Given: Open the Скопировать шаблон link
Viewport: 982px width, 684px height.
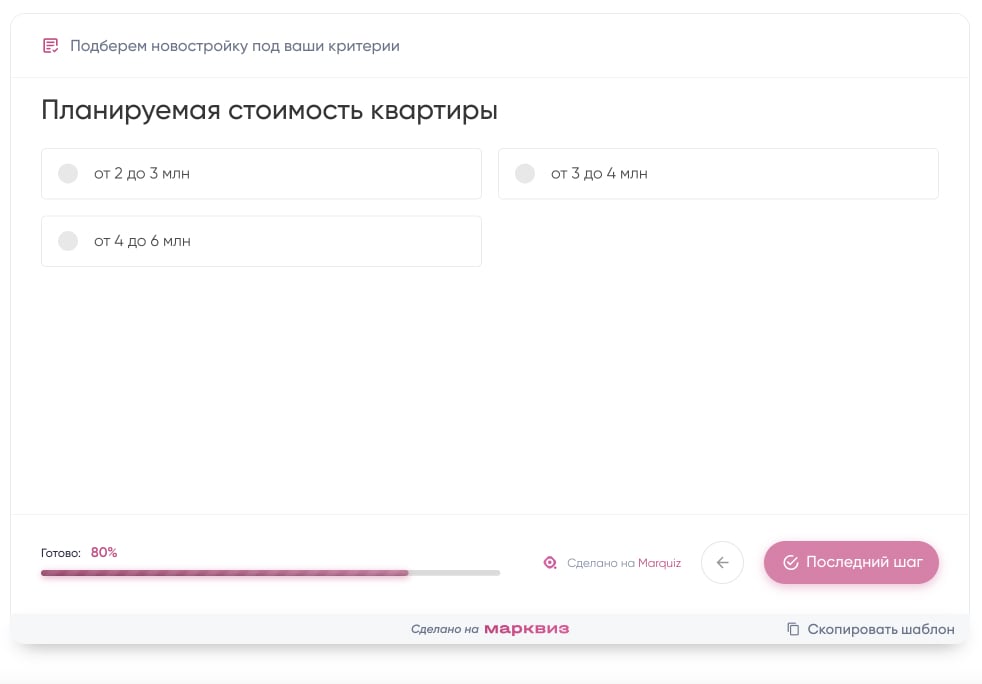Looking at the screenshot, I should point(880,629).
